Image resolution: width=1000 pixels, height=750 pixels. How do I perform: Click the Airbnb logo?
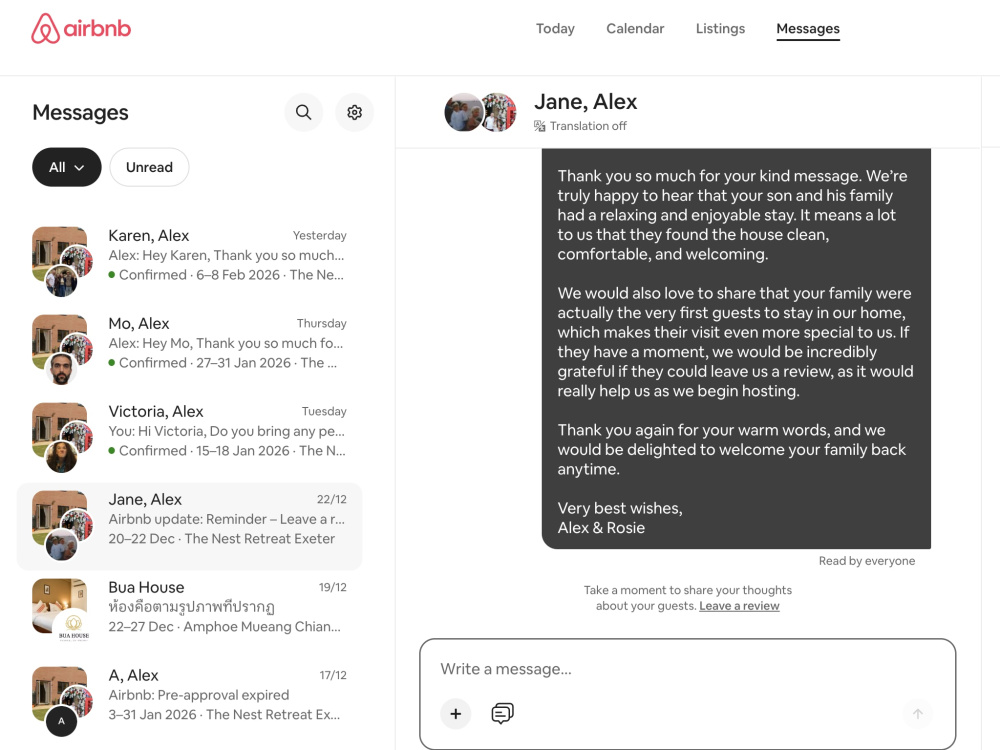81,29
